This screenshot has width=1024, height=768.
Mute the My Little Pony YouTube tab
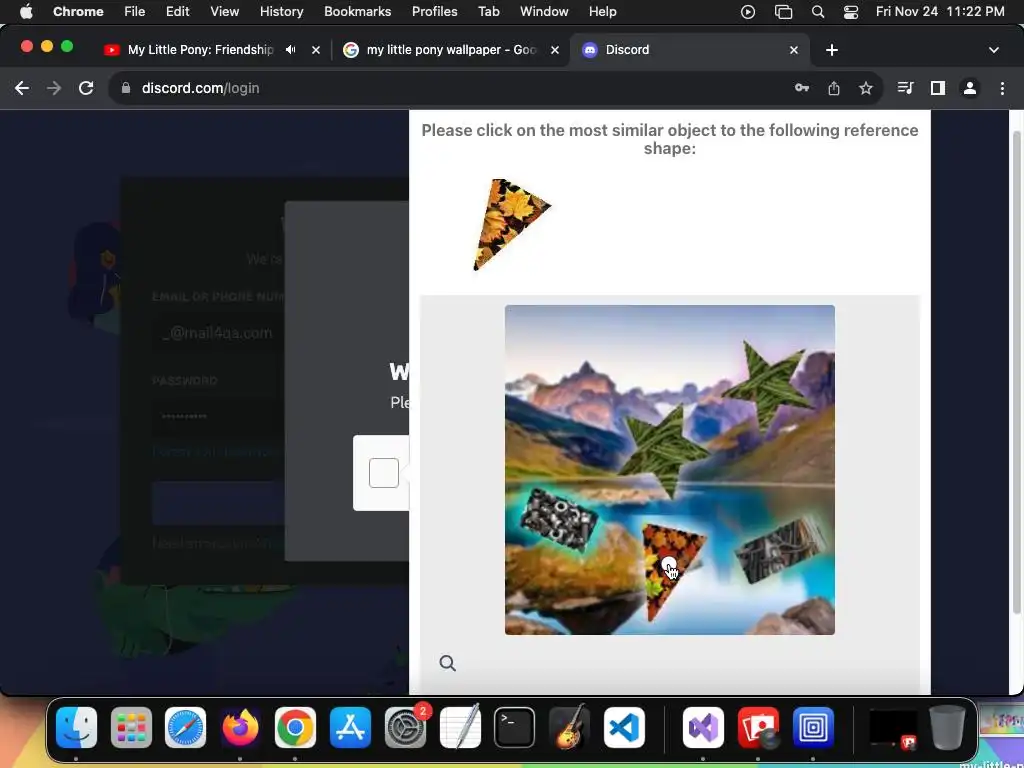(291, 50)
